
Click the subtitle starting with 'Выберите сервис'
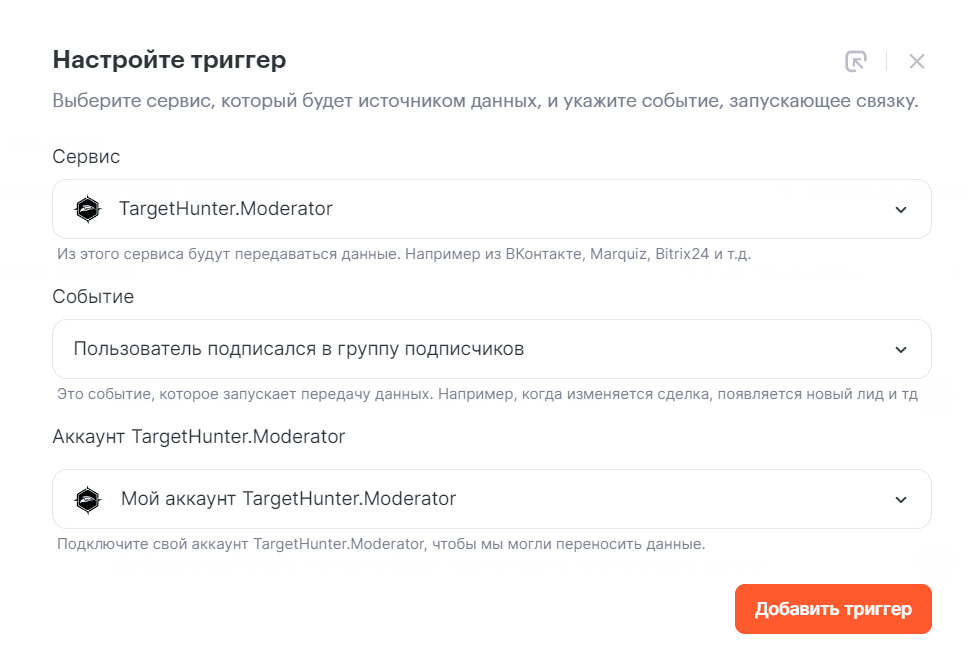point(485,102)
